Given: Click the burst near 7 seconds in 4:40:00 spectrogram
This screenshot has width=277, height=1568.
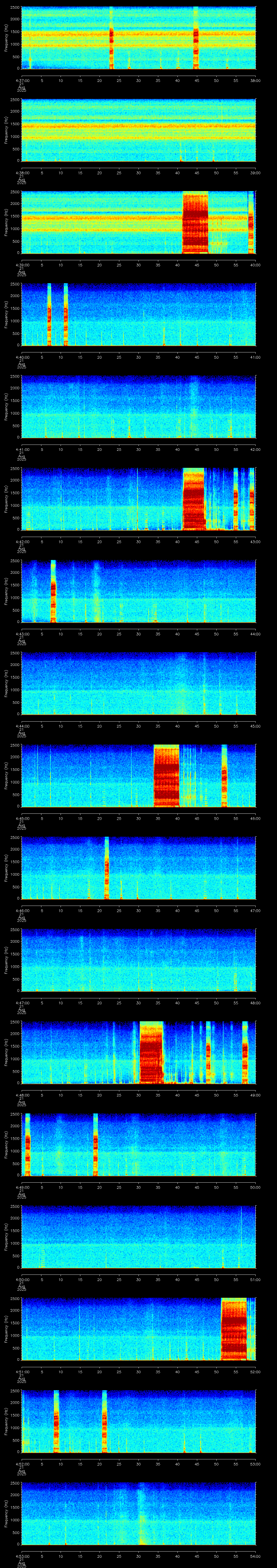Looking at the screenshot, I should (x=49, y=314).
